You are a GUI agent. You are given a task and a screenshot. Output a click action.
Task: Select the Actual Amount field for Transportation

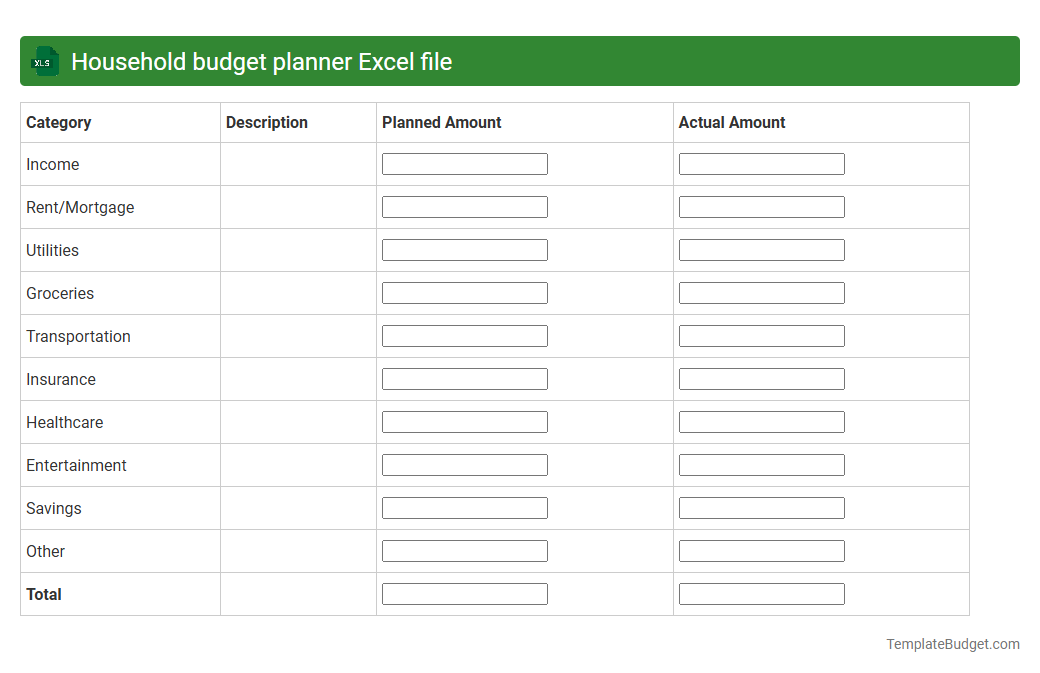761,335
